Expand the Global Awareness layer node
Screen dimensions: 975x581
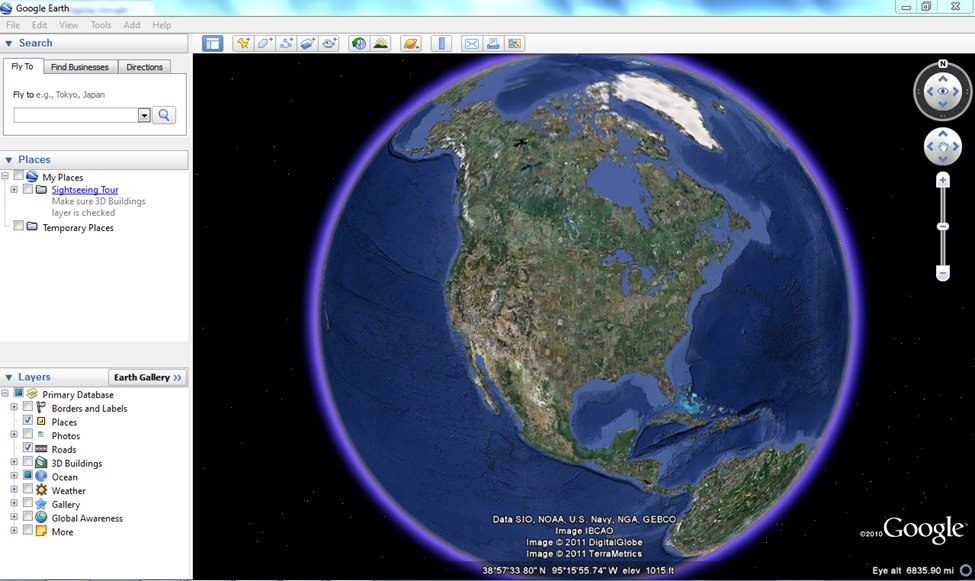click(14, 517)
